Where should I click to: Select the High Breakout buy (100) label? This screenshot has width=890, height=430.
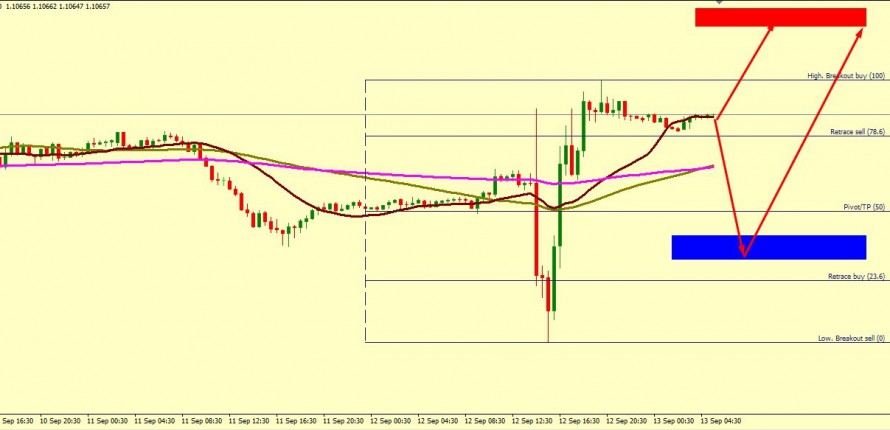pyautogui.click(x=846, y=76)
